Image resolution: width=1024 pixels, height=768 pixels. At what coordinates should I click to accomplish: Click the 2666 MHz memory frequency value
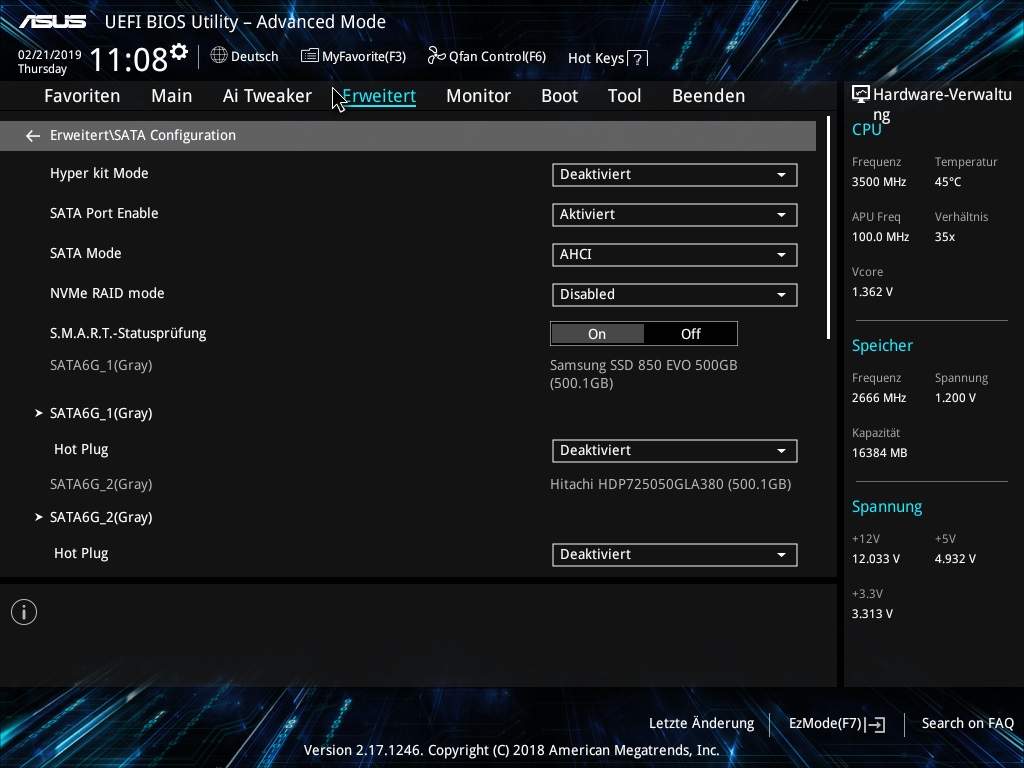[878, 398]
